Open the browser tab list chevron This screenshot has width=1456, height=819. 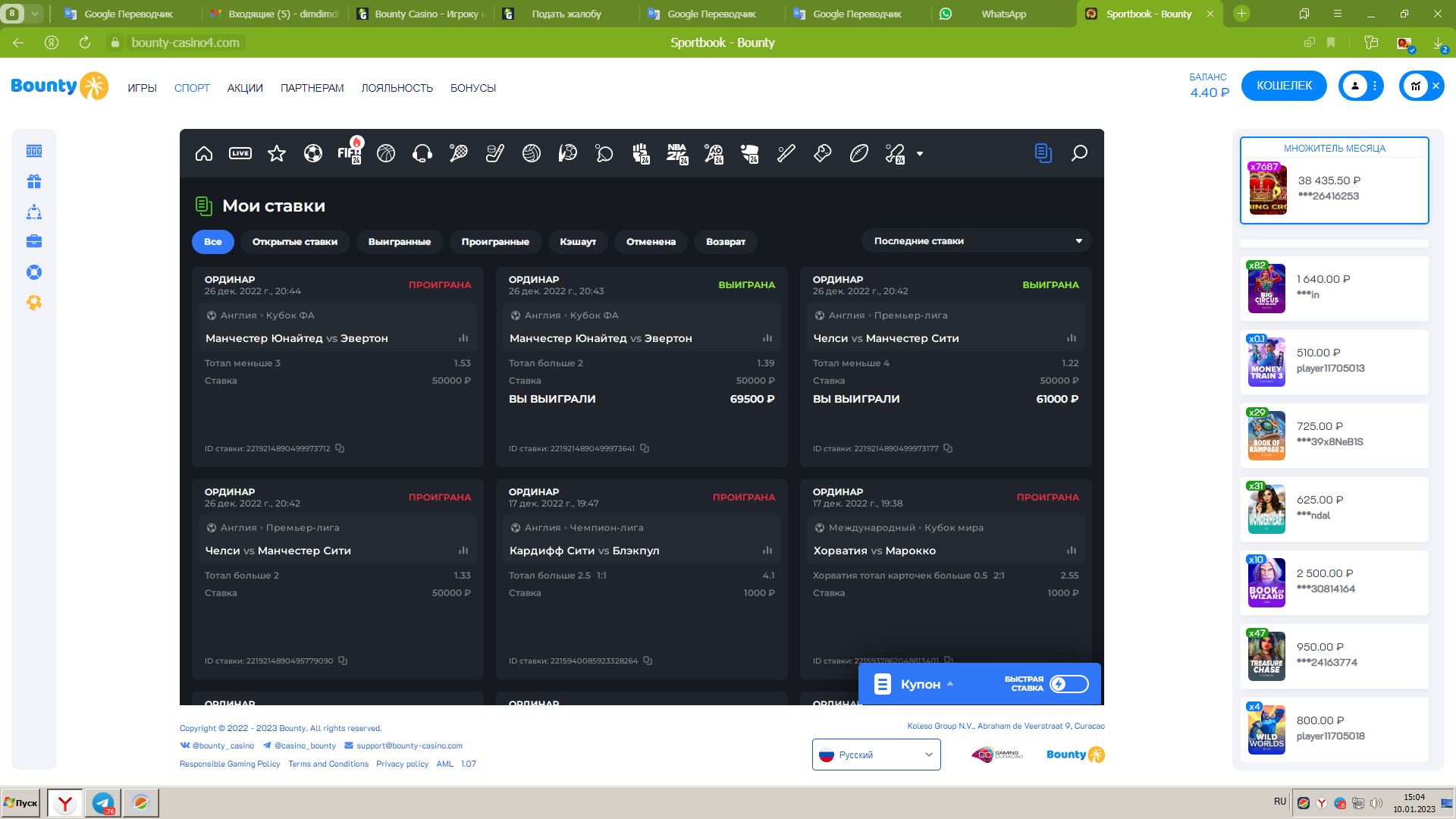[x=35, y=14]
